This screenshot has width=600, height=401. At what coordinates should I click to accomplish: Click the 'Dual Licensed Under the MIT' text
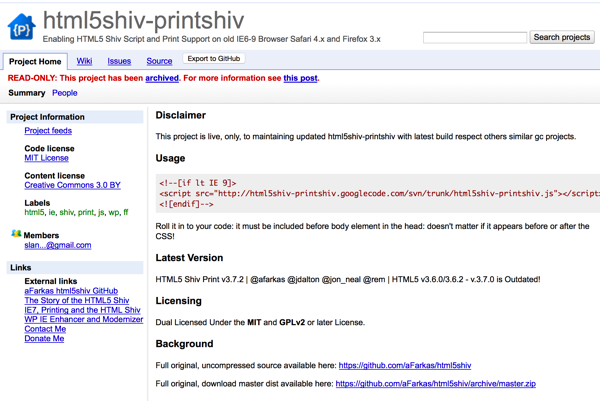208,323
